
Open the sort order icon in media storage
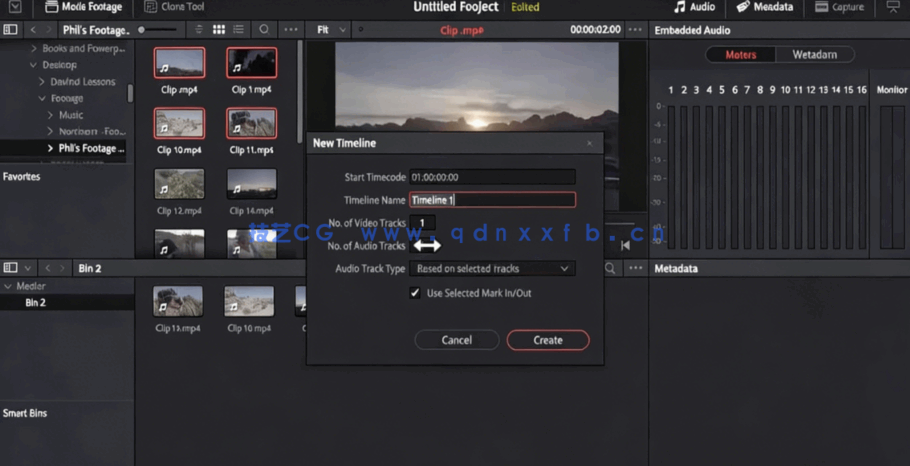click(199, 30)
